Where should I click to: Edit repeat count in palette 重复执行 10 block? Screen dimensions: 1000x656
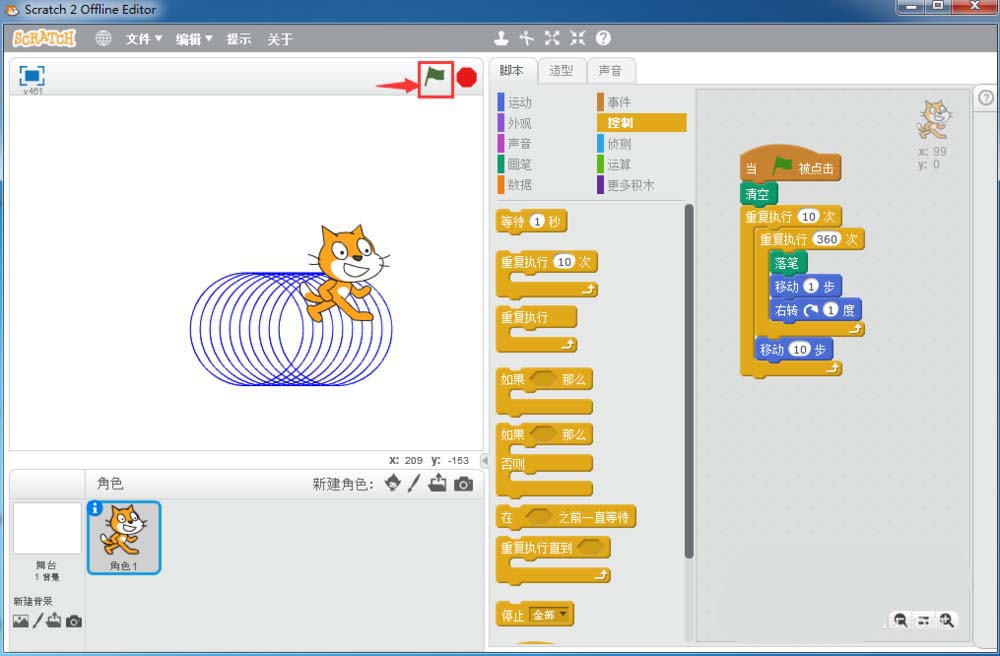coord(564,262)
